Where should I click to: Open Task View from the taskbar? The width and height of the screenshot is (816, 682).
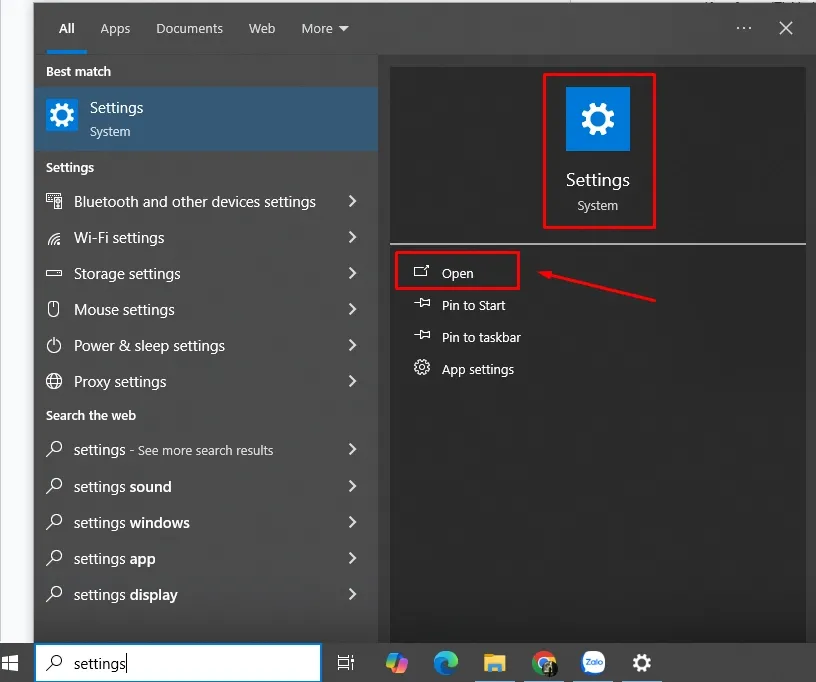[346, 662]
